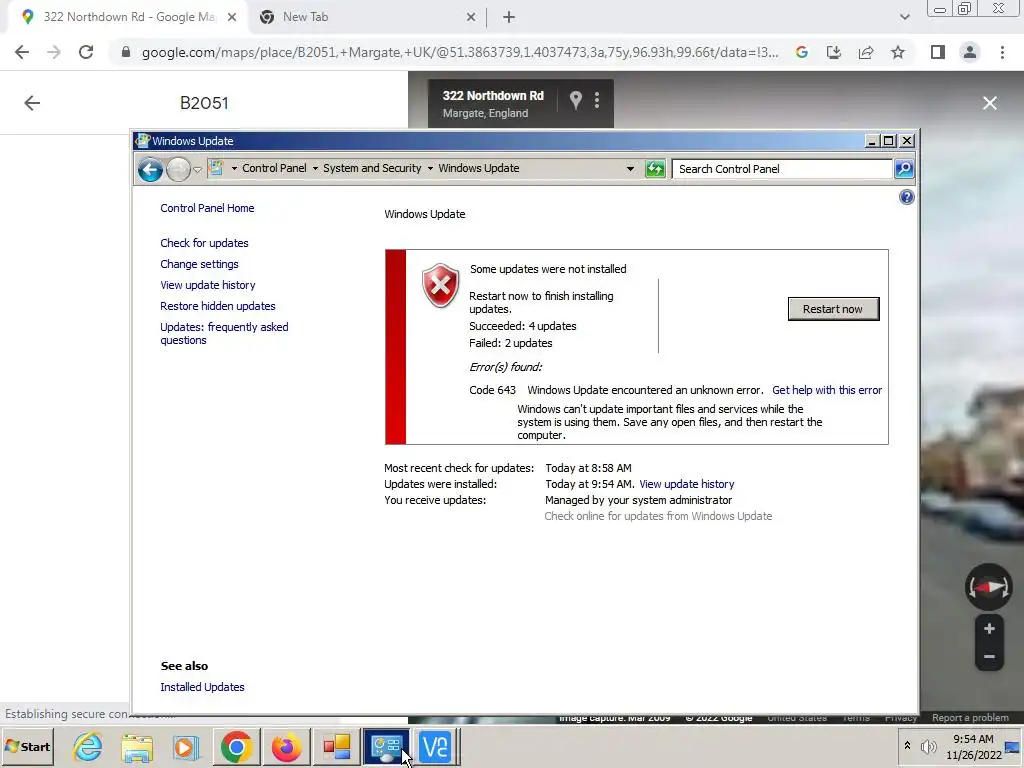Expand the Control Panel breadcrumb dropdown
1024x768 pixels.
(x=234, y=168)
